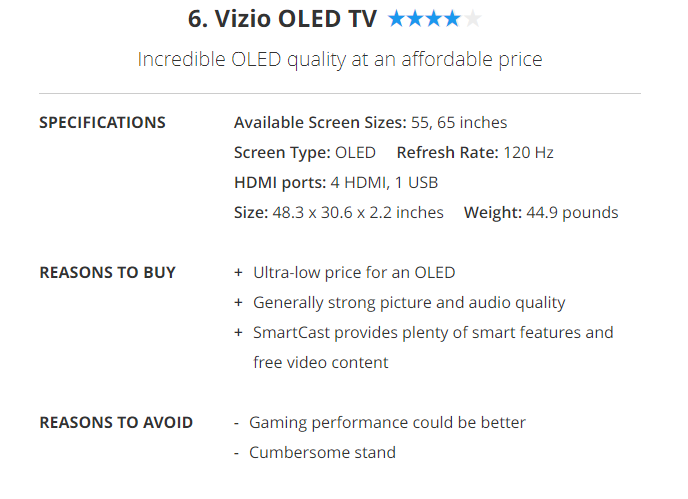Click the Screen Type OLED text
688x499 pixels.
305,152
